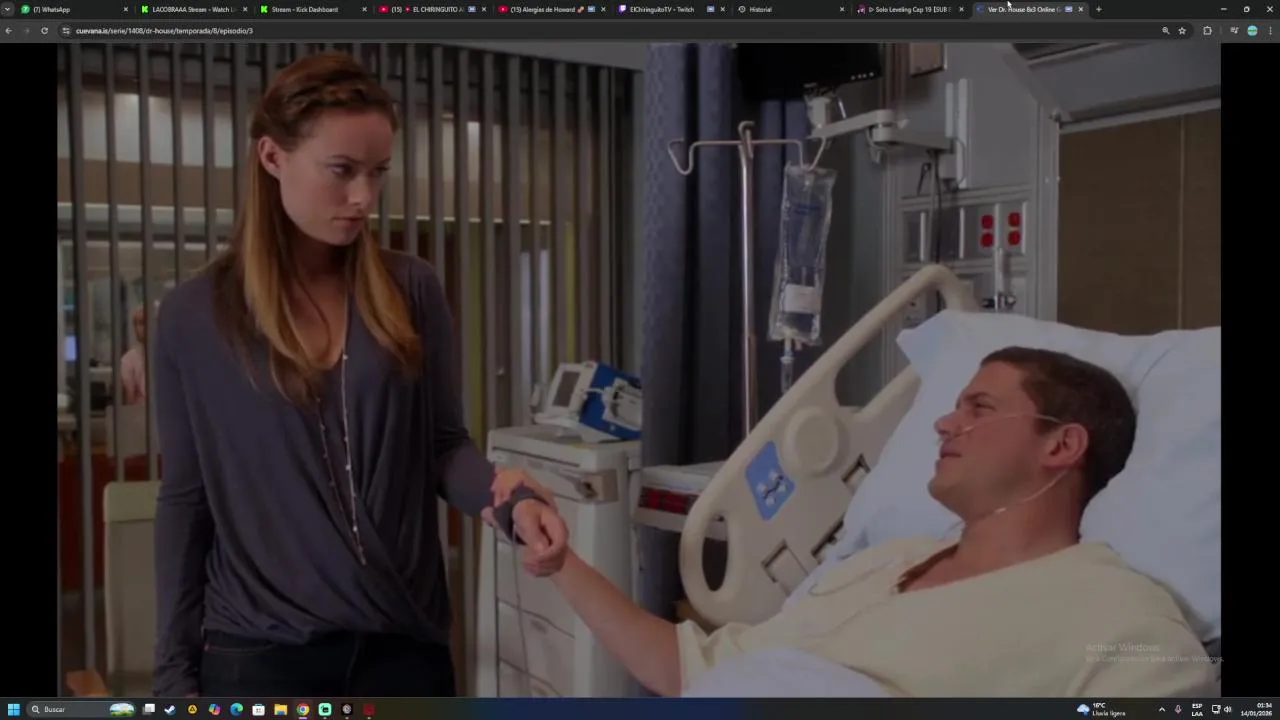Screen dimensions: 1280x720
Task: Open a new browser tab
Action: pyautogui.click(x=1098, y=9)
